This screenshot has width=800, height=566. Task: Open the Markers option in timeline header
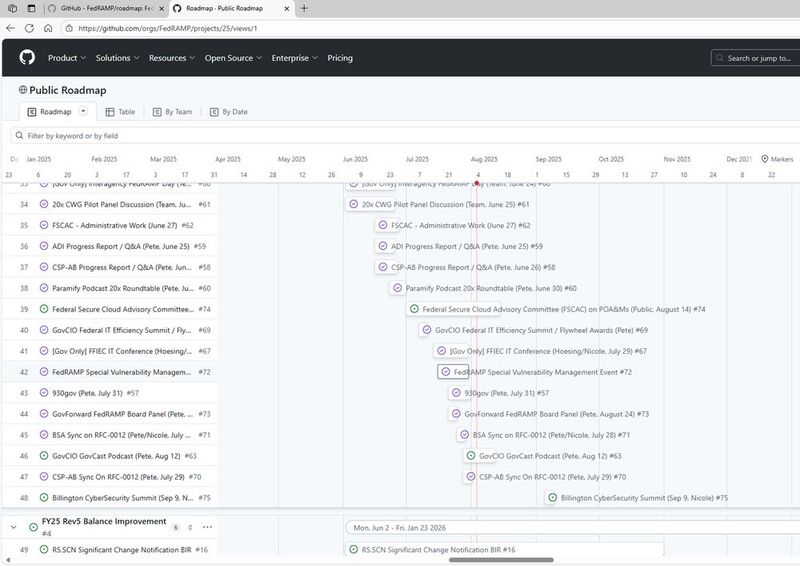[x=777, y=159]
